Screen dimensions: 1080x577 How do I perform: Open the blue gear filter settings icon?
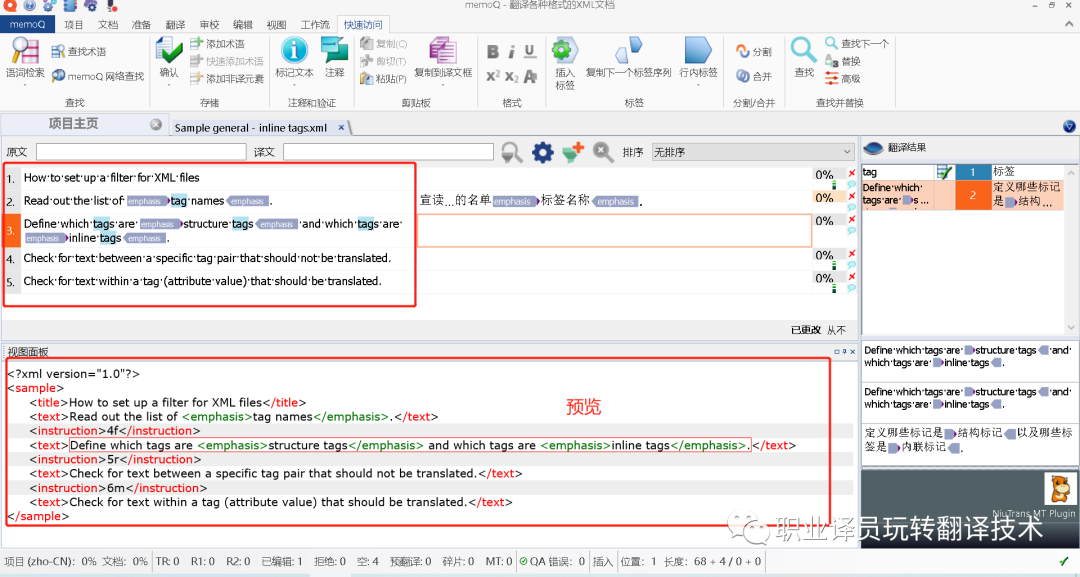[x=543, y=152]
